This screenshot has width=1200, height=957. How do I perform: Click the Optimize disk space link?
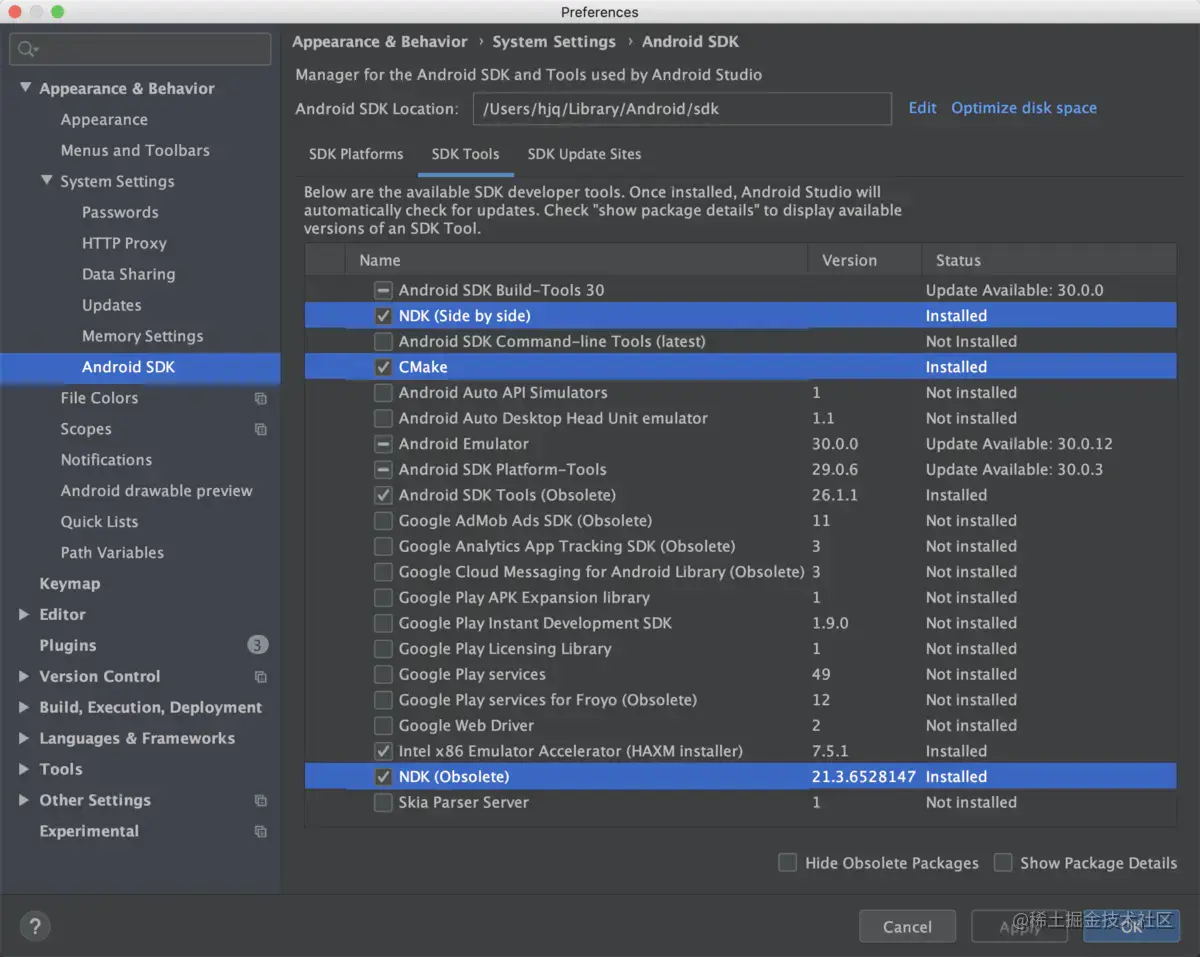[1024, 108]
